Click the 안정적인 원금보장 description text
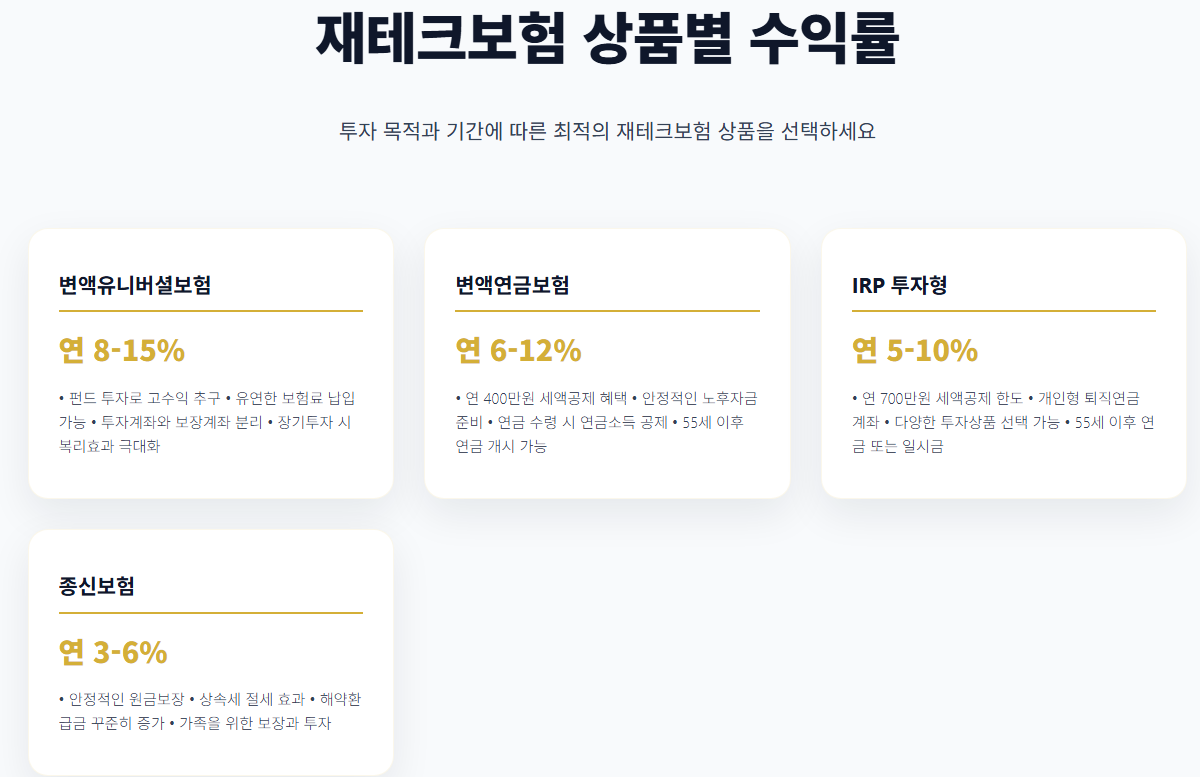 coord(127,699)
